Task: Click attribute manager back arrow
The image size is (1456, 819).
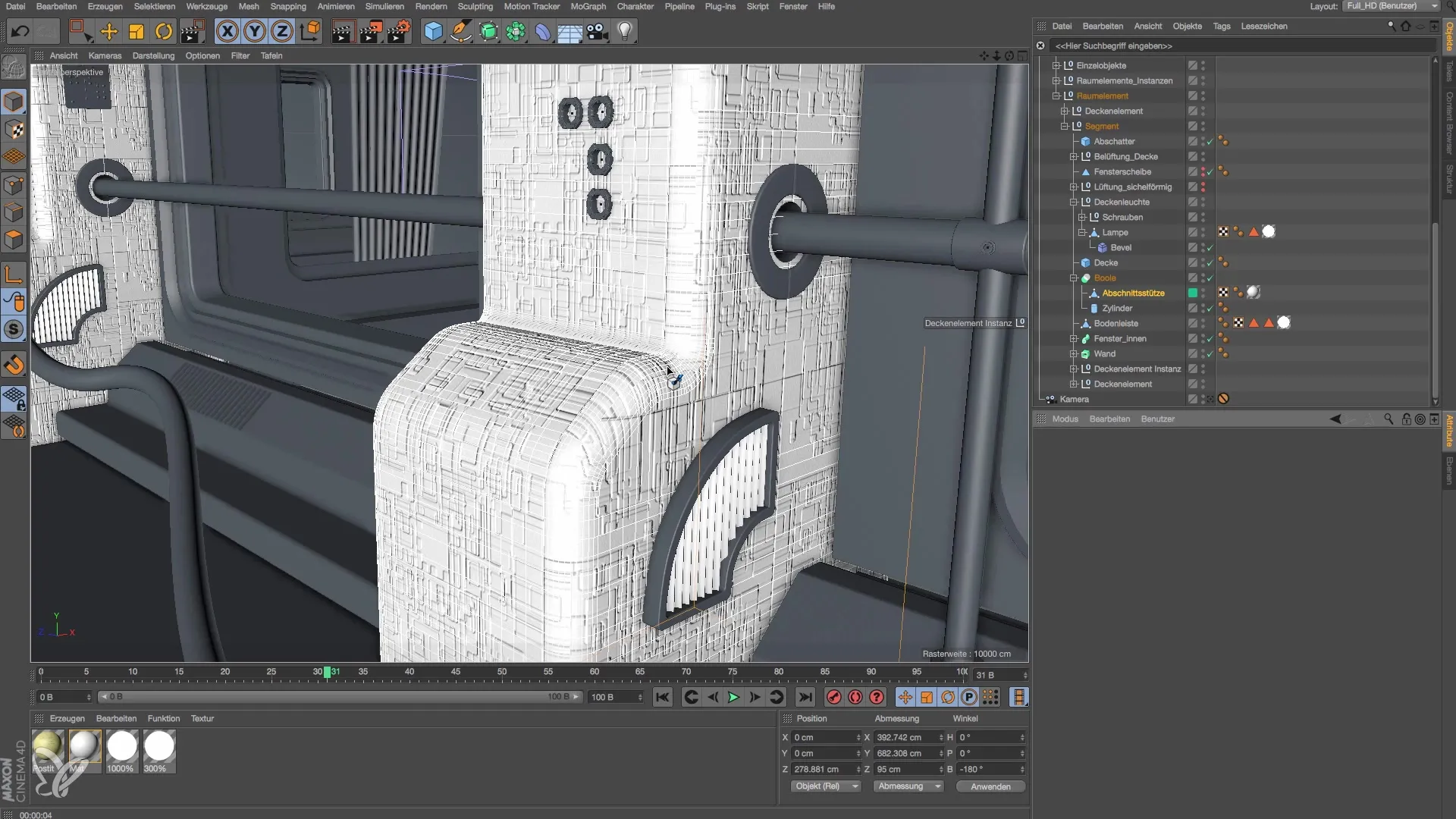Action: click(1335, 419)
